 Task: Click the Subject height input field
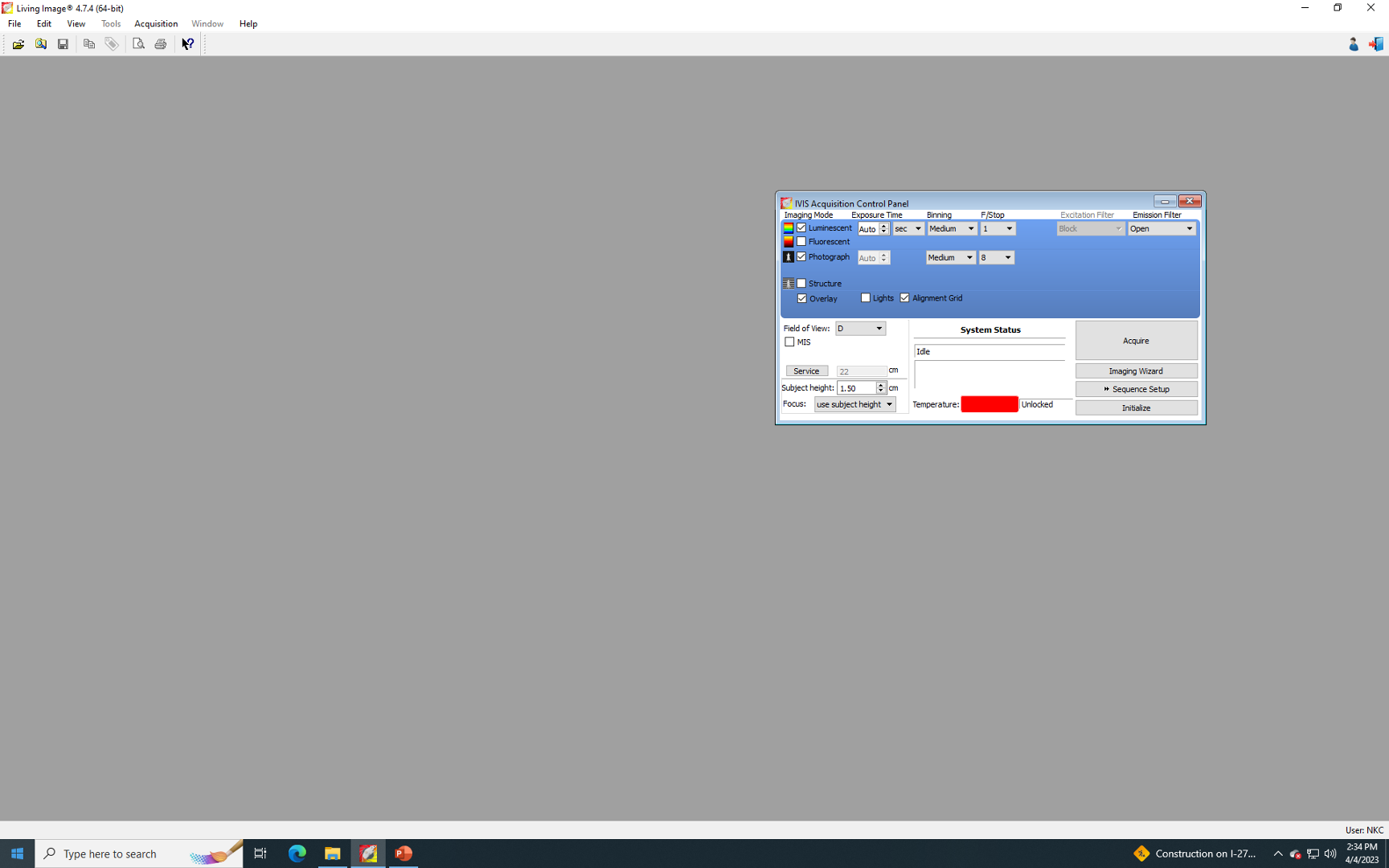(x=857, y=388)
